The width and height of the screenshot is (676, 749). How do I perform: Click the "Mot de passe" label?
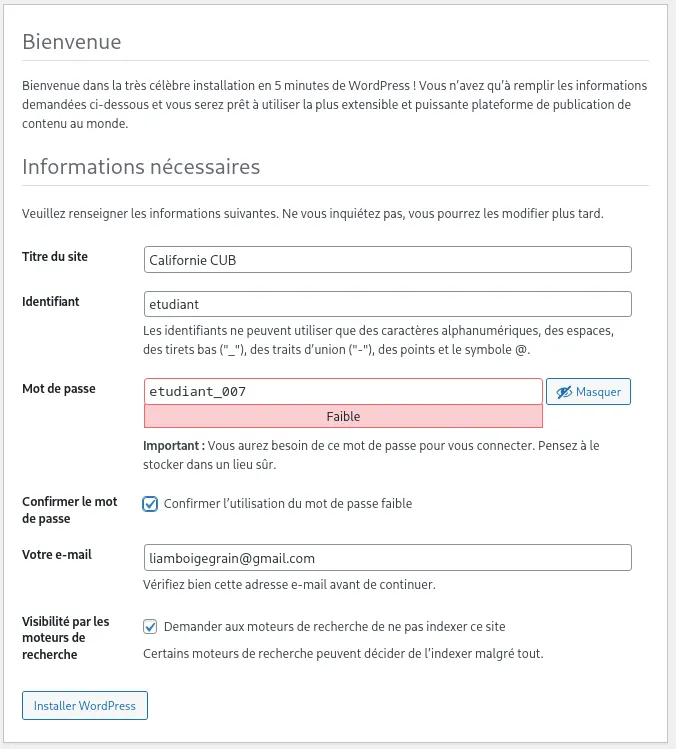pyautogui.click(x=59, y=388)
